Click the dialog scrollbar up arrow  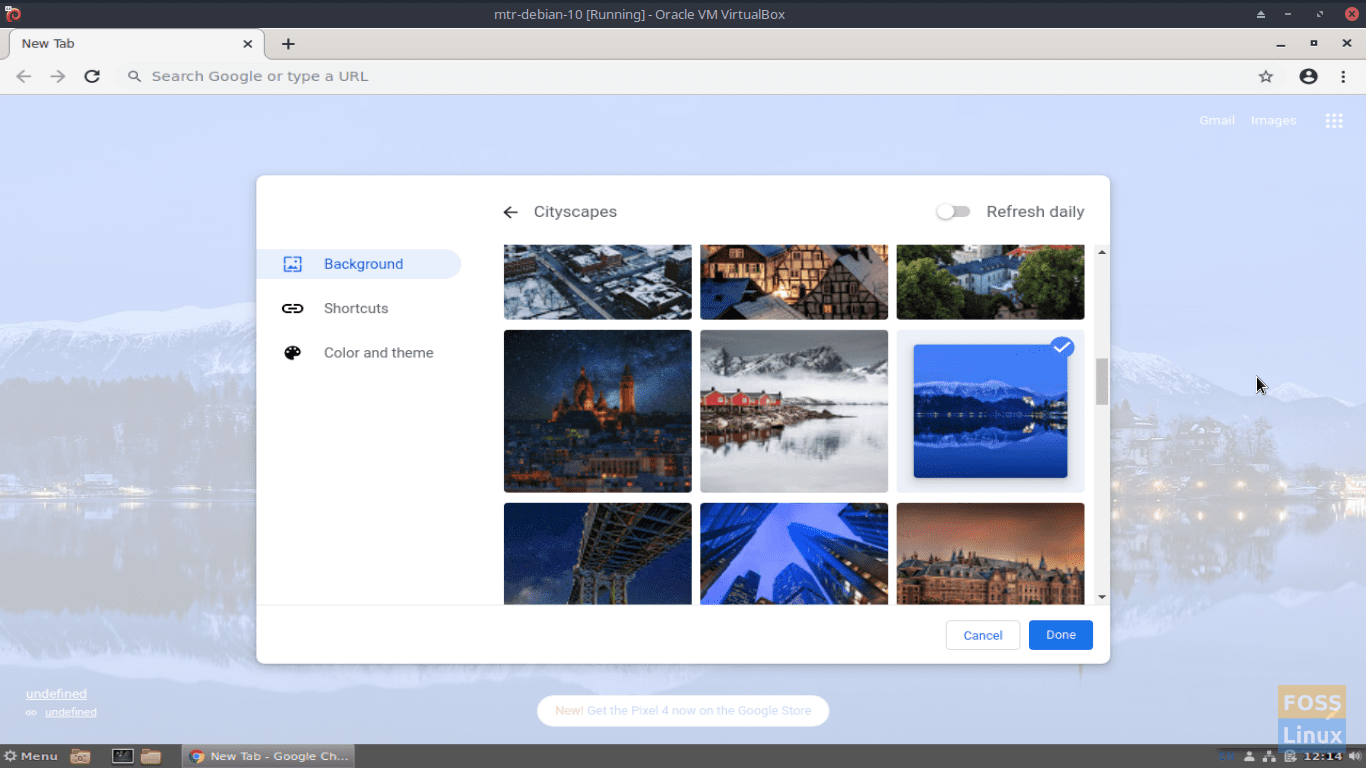(x=1102, y=252)
